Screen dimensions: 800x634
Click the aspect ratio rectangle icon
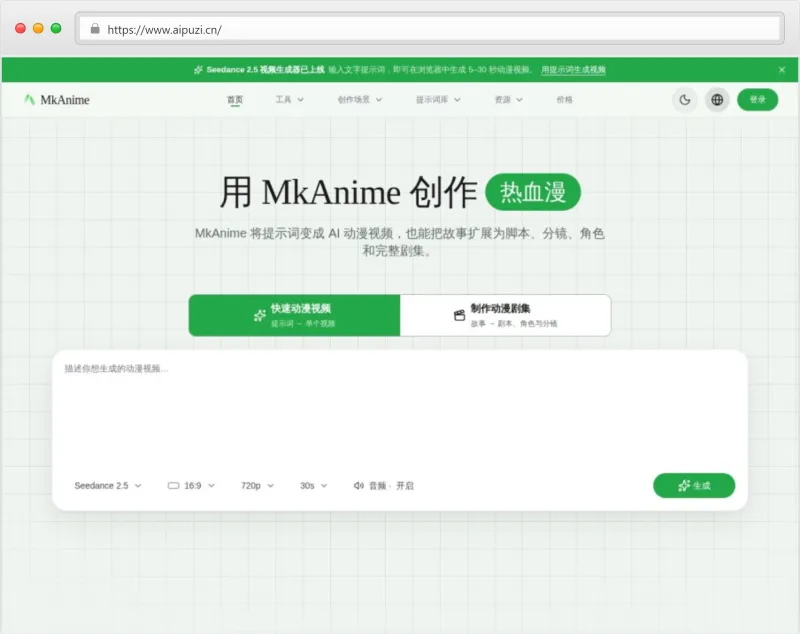173,486
